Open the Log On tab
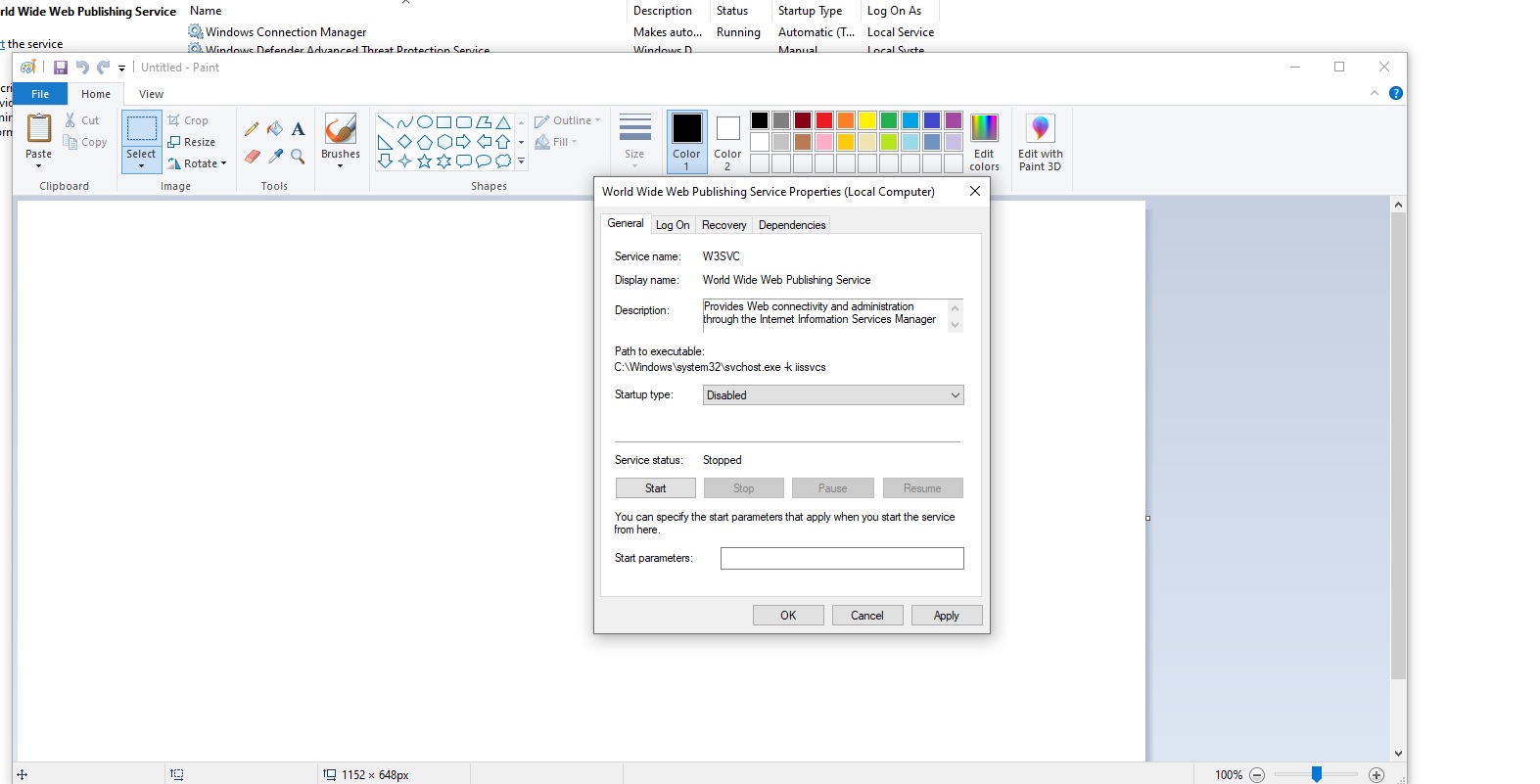Screen dimensions: 1540x784 pyautogui.click(x=673, y=225)
